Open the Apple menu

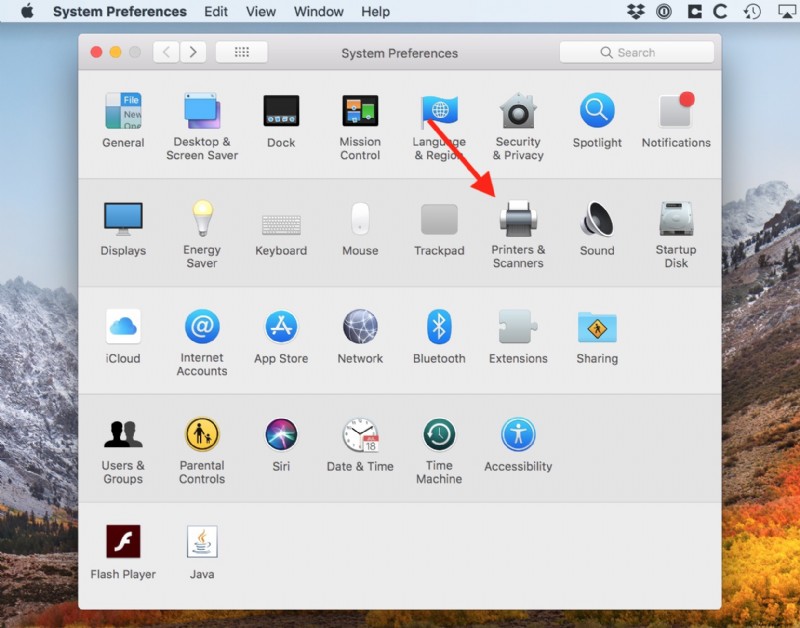pyautogui.click(x=28, y=11)
